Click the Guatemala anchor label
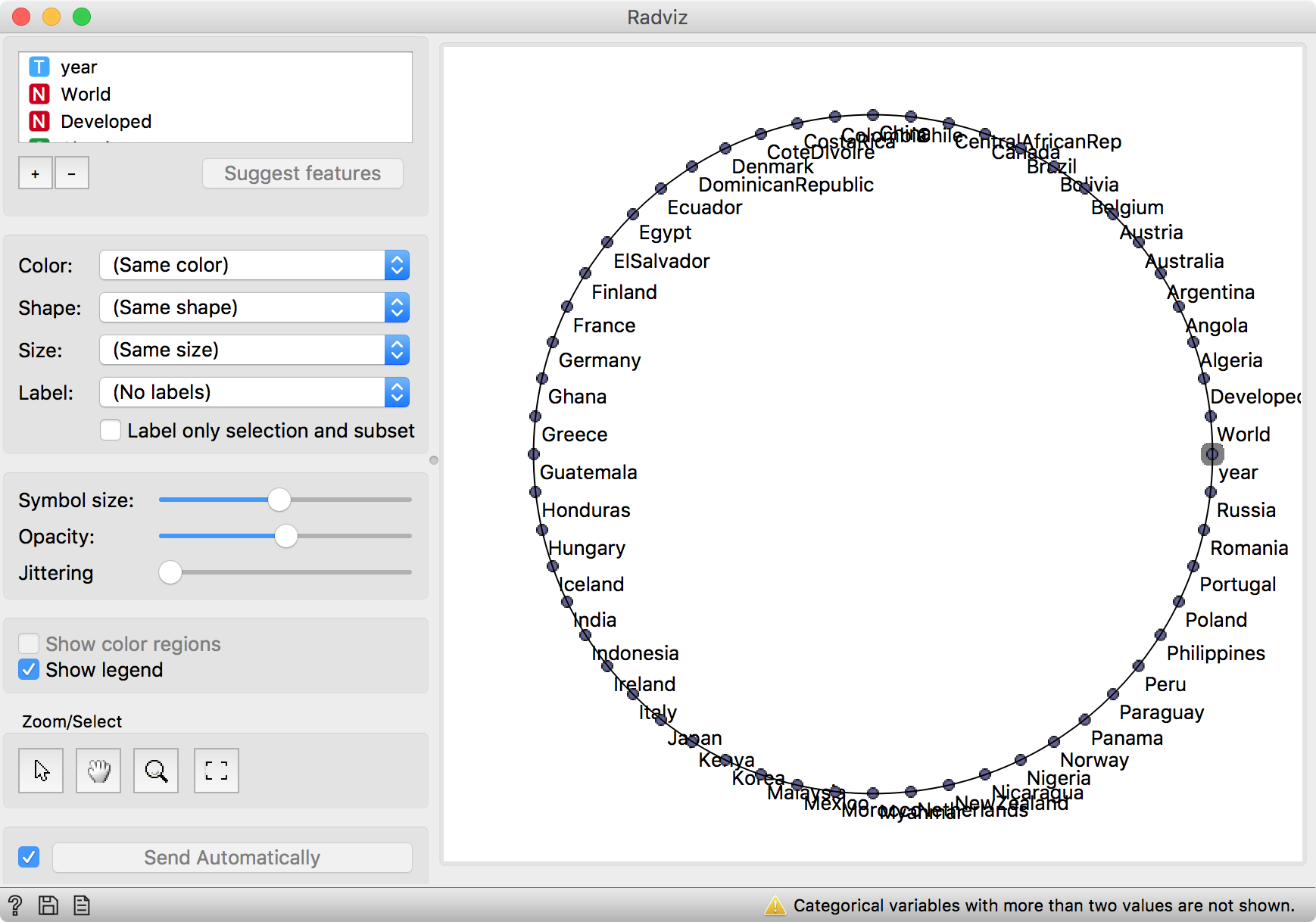 588,472
